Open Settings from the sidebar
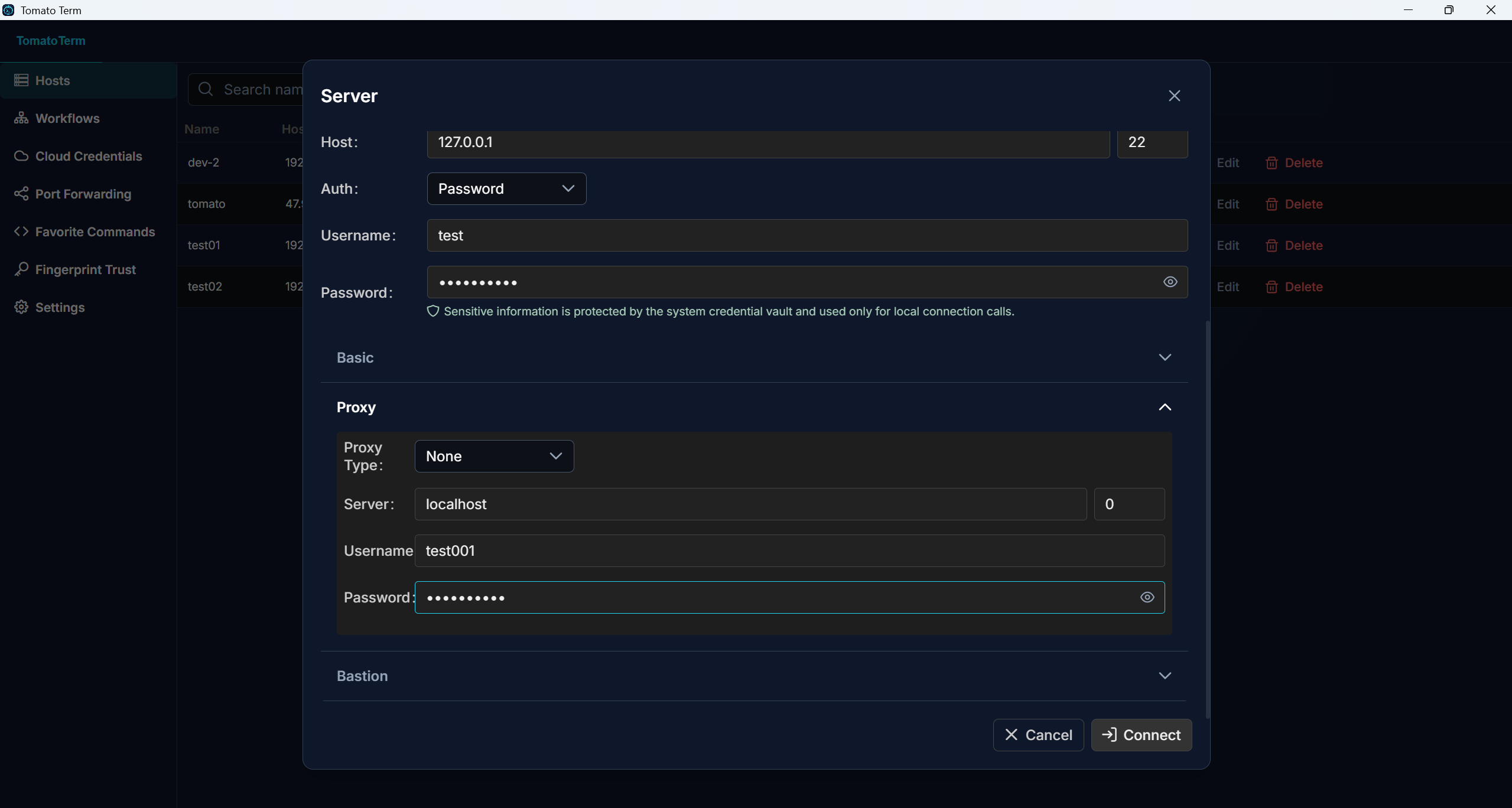1512x808 pixels. [89, 307]
